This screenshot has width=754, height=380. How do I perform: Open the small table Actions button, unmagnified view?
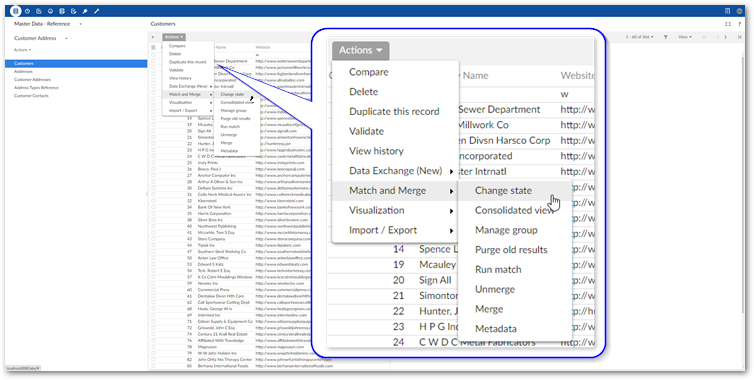(x=174, y=37)
